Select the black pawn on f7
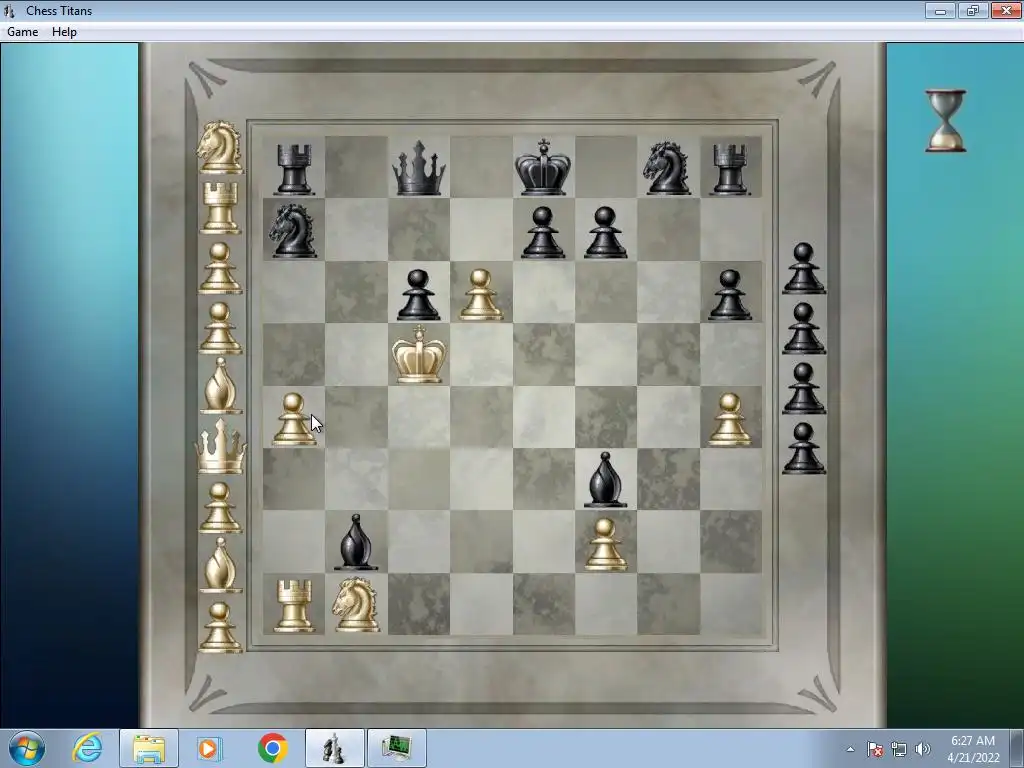 (x=605, y=232)
